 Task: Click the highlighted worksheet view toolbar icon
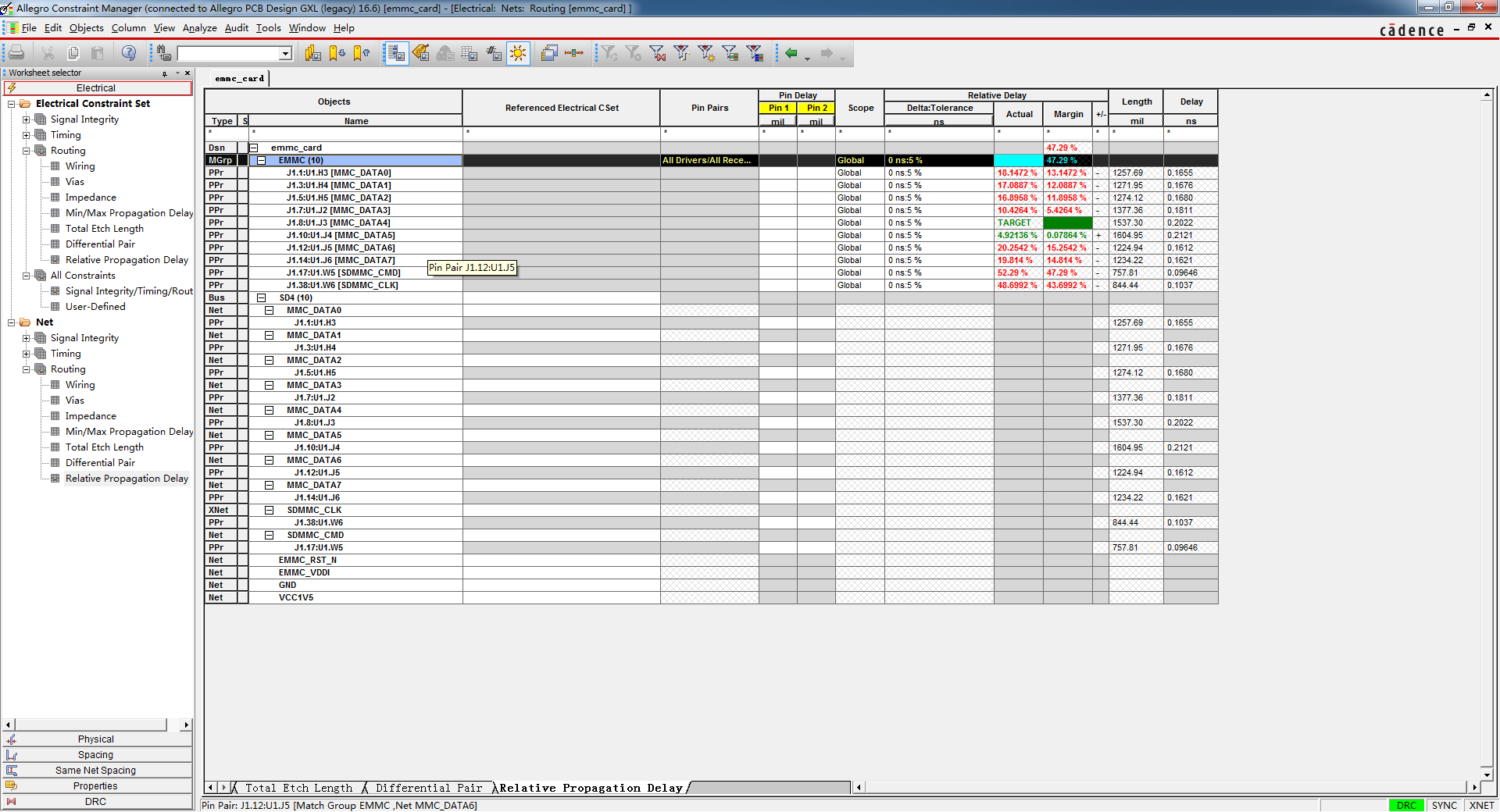point(396,53)
